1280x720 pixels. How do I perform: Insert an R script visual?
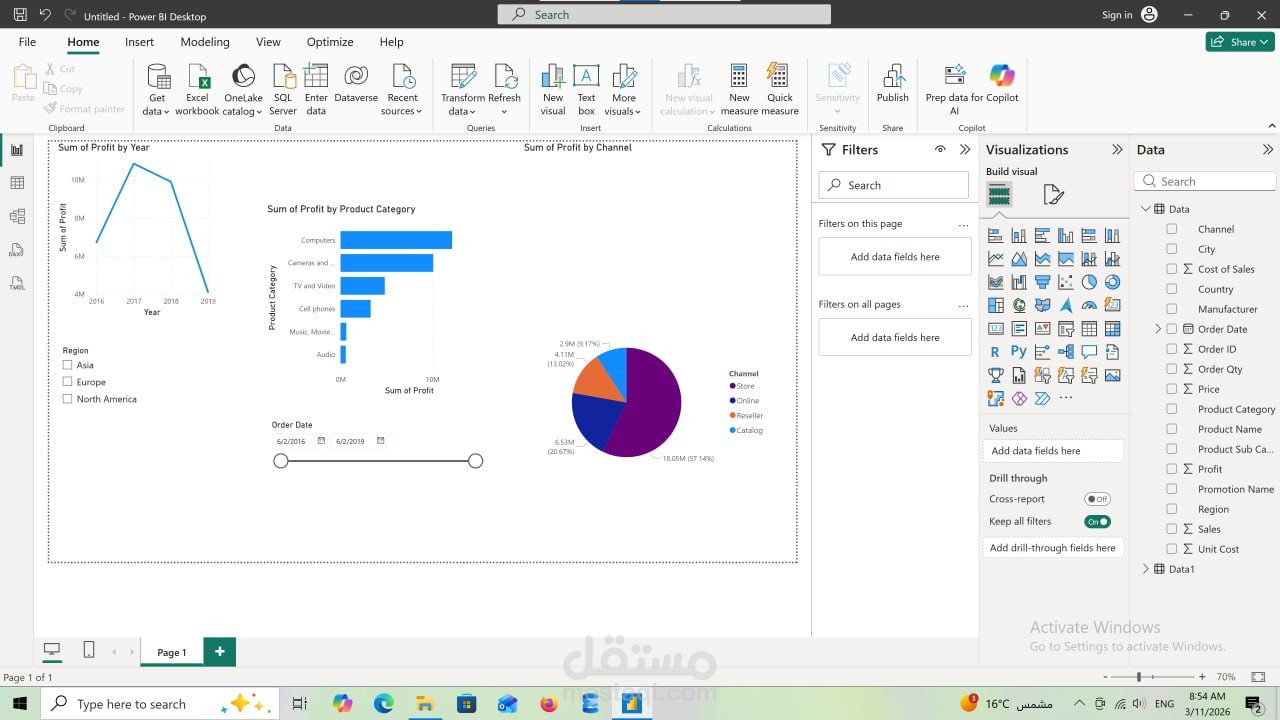click(x=995, y=351)
